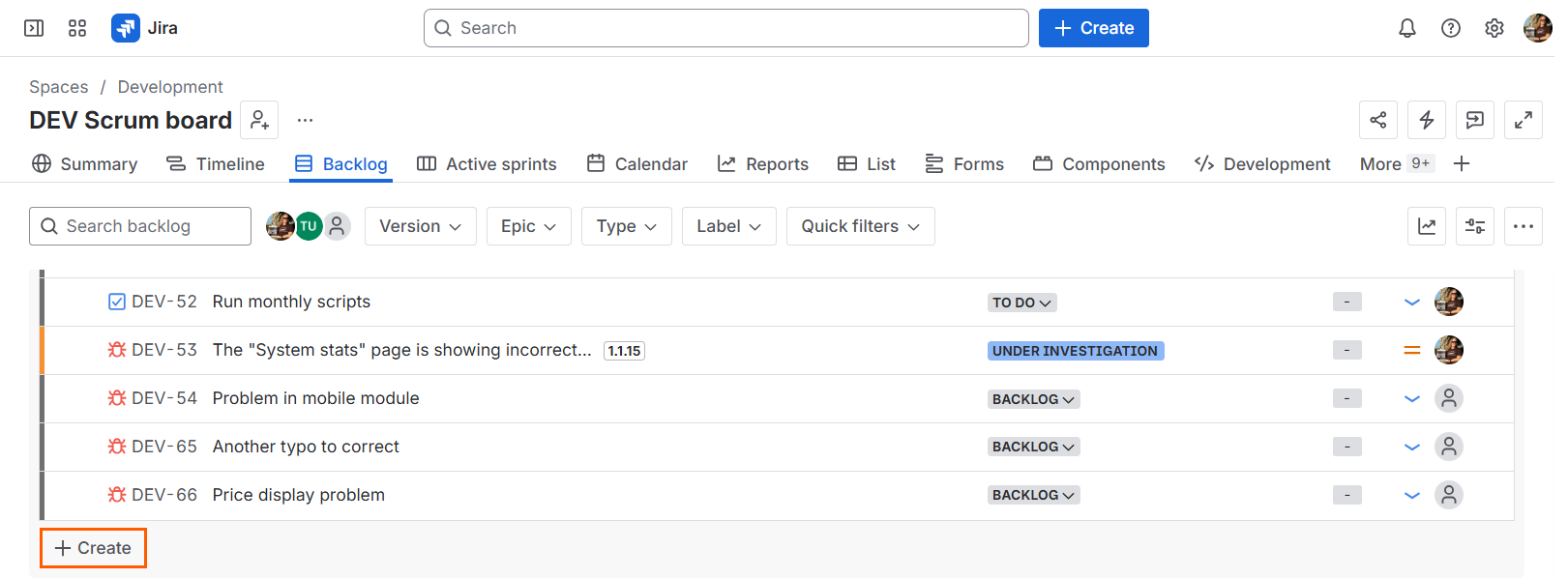This screenshot has width=1568, height=578.
Task: Open the notifications bell
Action: (x=1407, y=28)
